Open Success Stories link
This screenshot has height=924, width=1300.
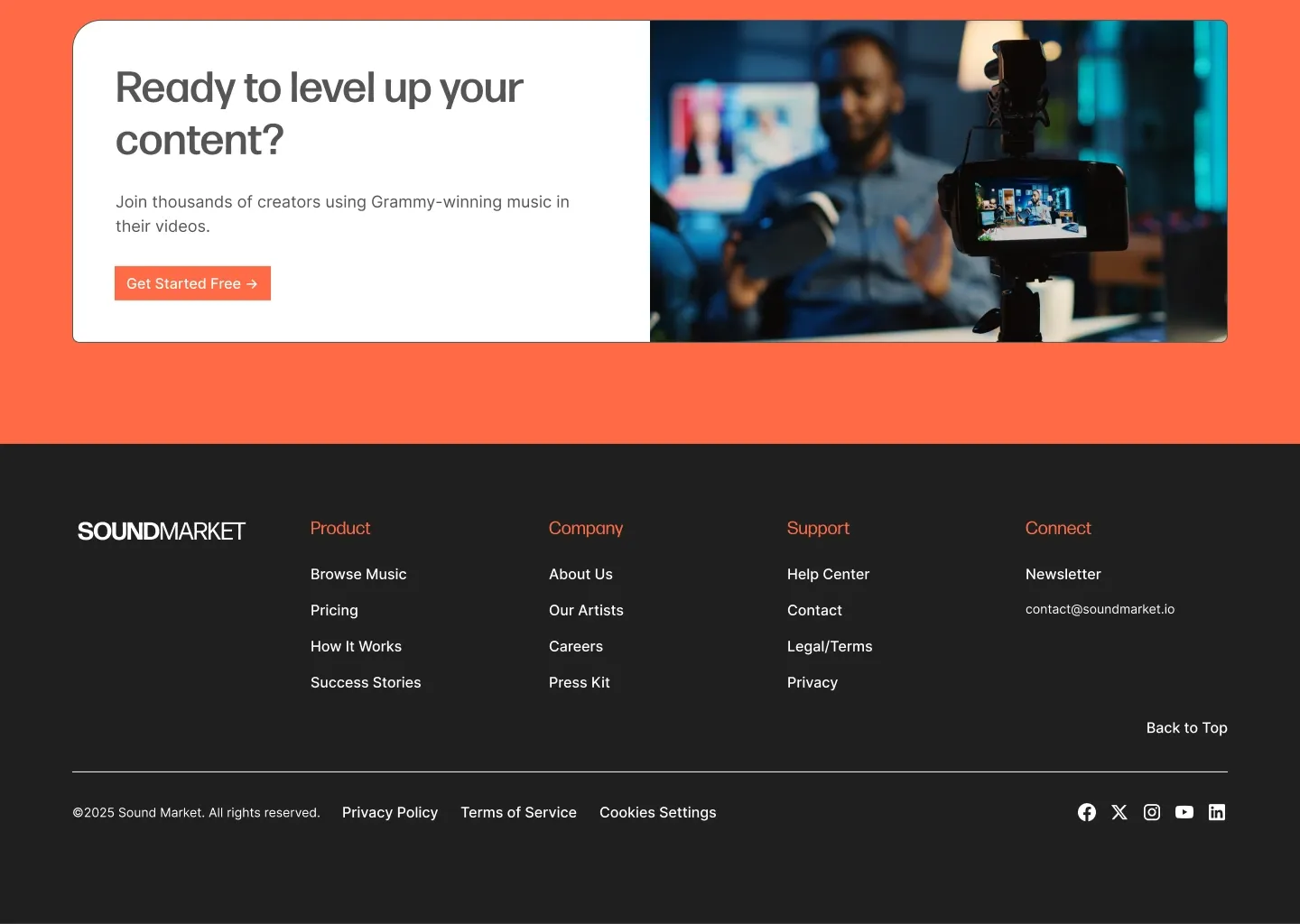click(x=366, y=682)
